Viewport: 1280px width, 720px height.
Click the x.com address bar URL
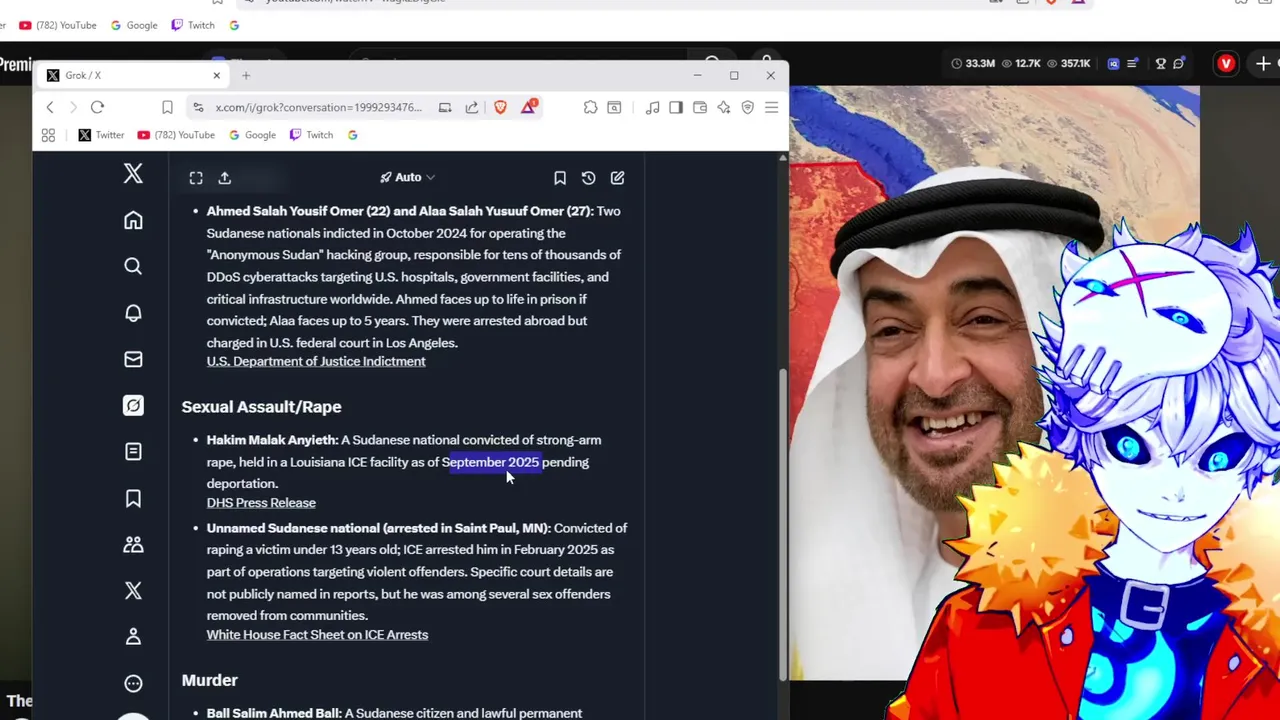[x=319, y=107]
